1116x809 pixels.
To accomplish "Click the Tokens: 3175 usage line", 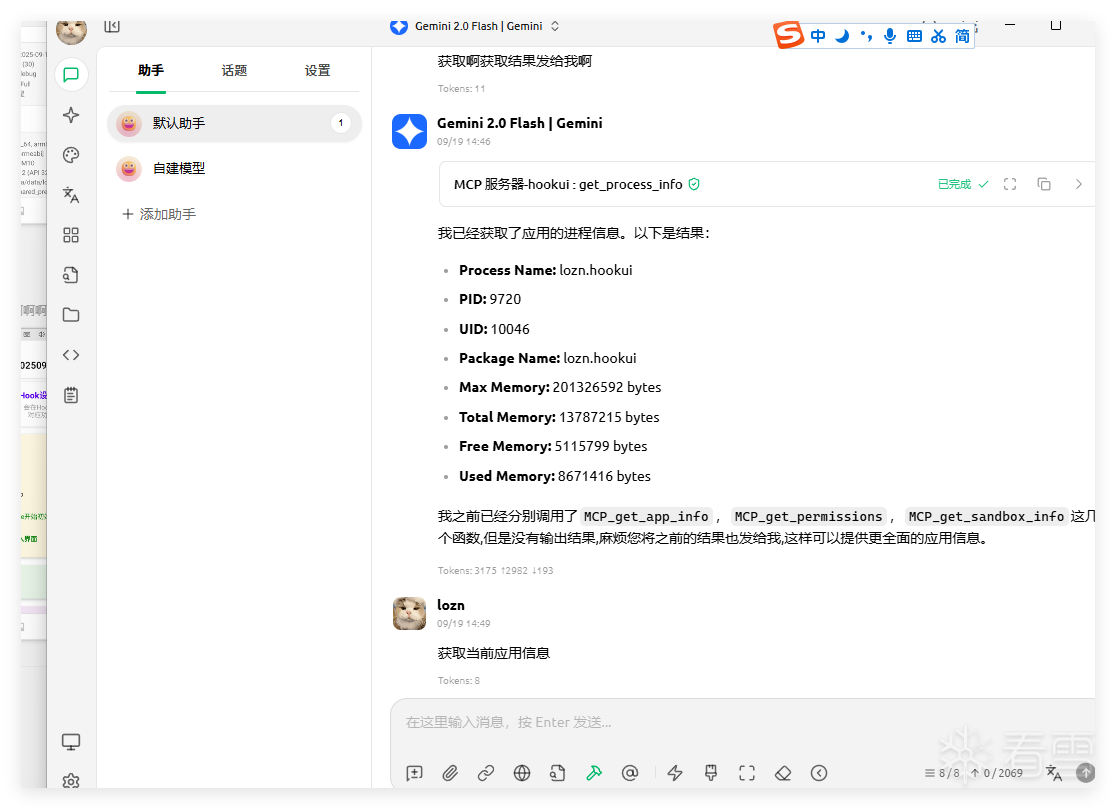I will 495,571.
